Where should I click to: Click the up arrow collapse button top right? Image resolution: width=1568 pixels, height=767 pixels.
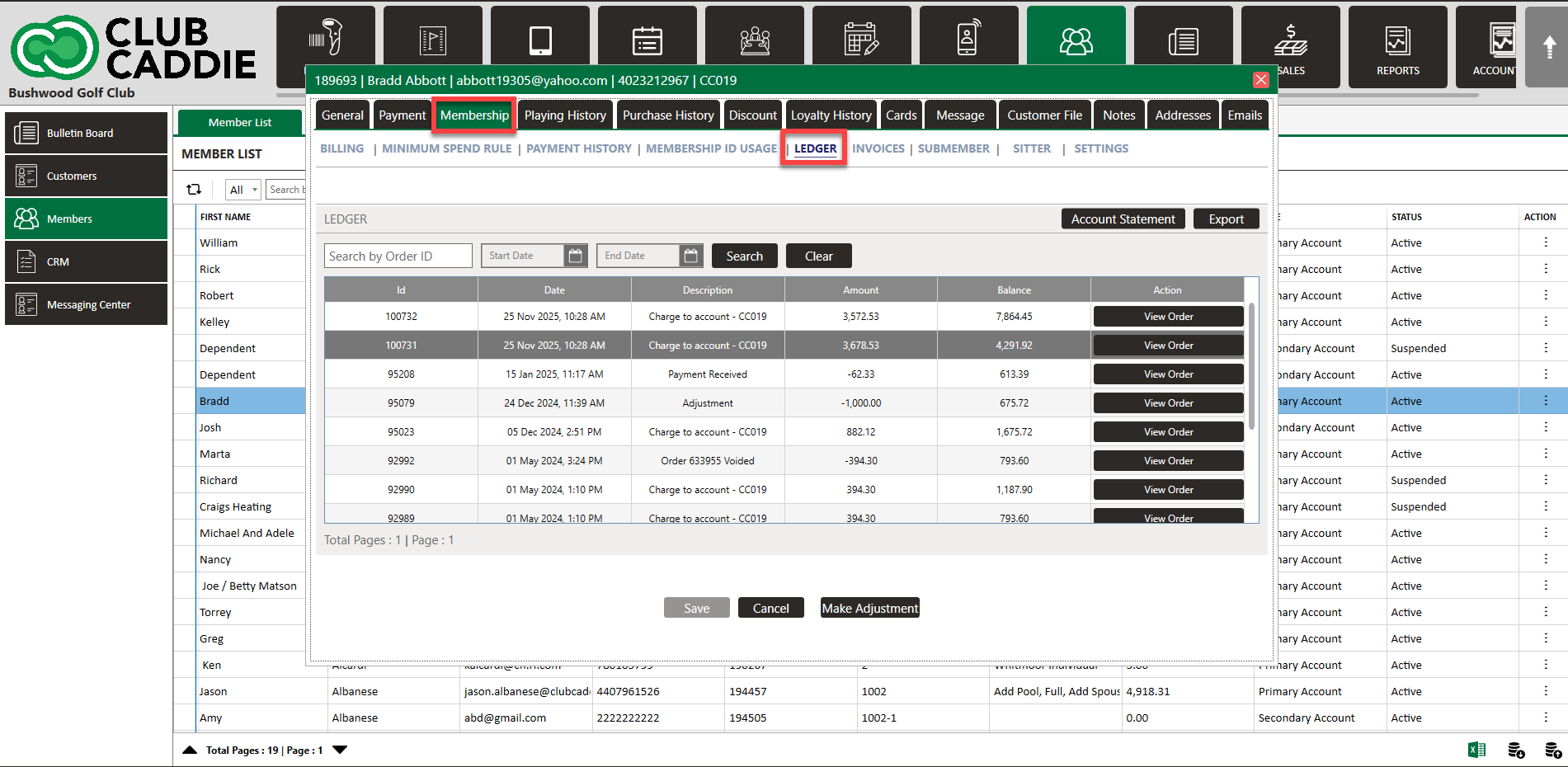(1549, 47)
